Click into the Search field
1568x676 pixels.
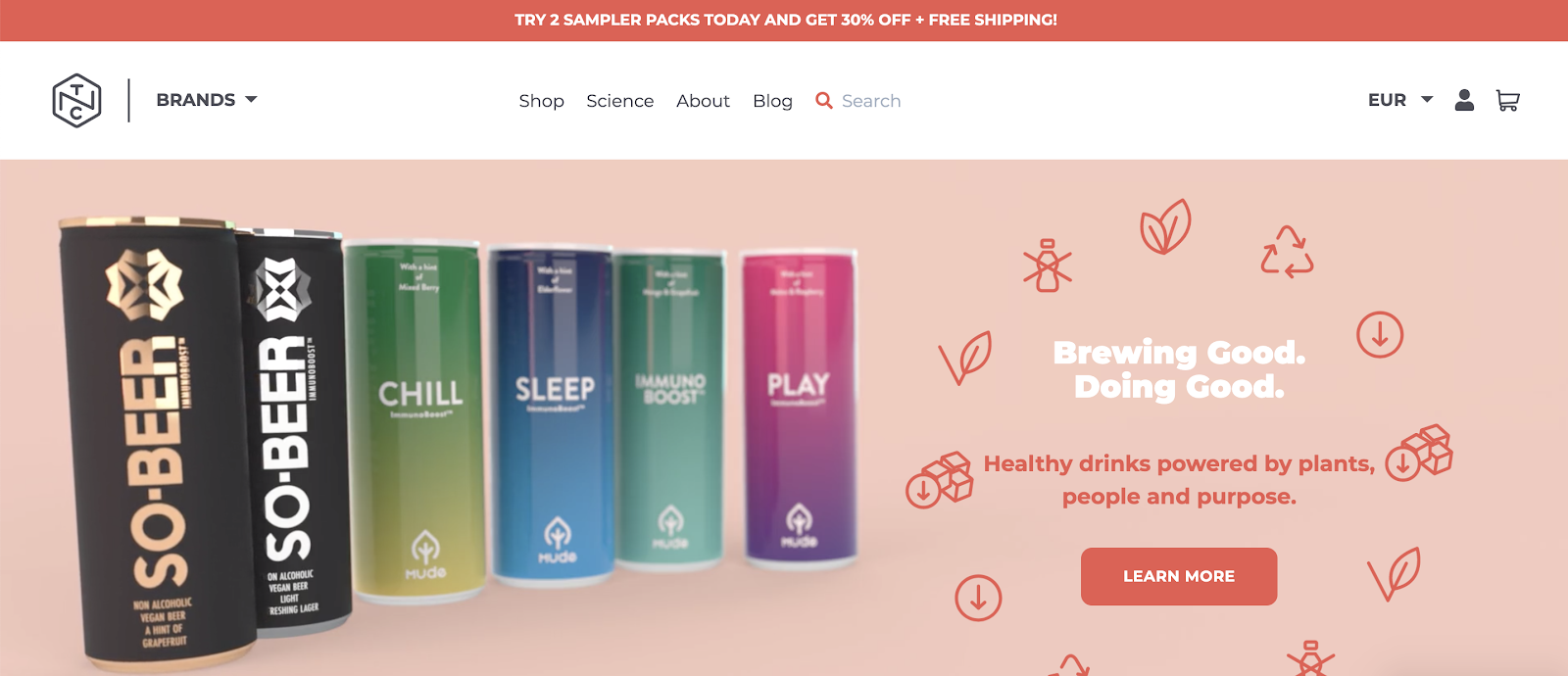click(871, 101)
